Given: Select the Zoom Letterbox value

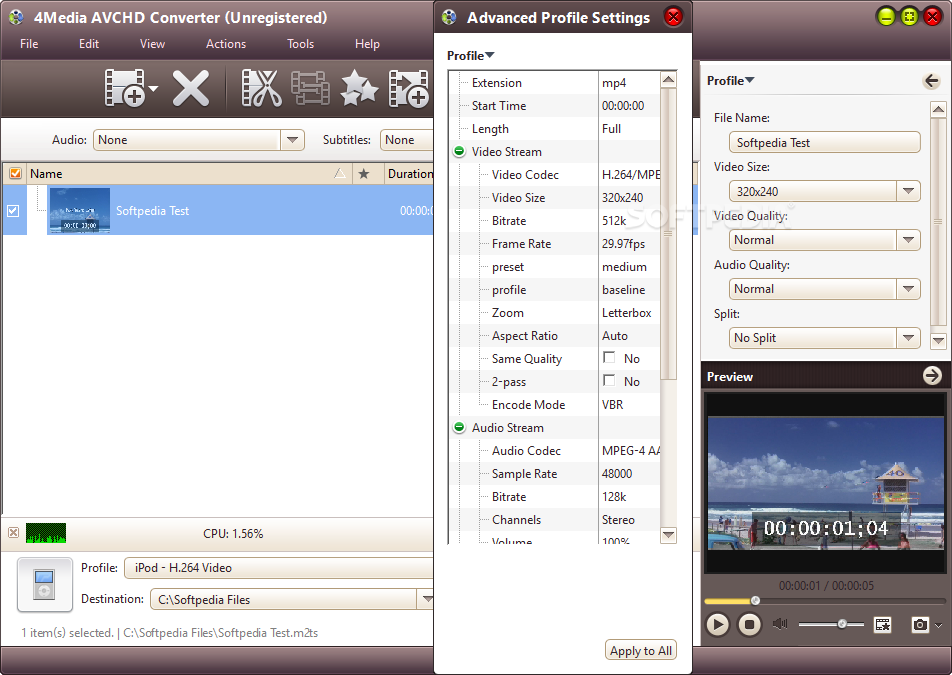Looking at the screenshot, I should pos(627,313).
